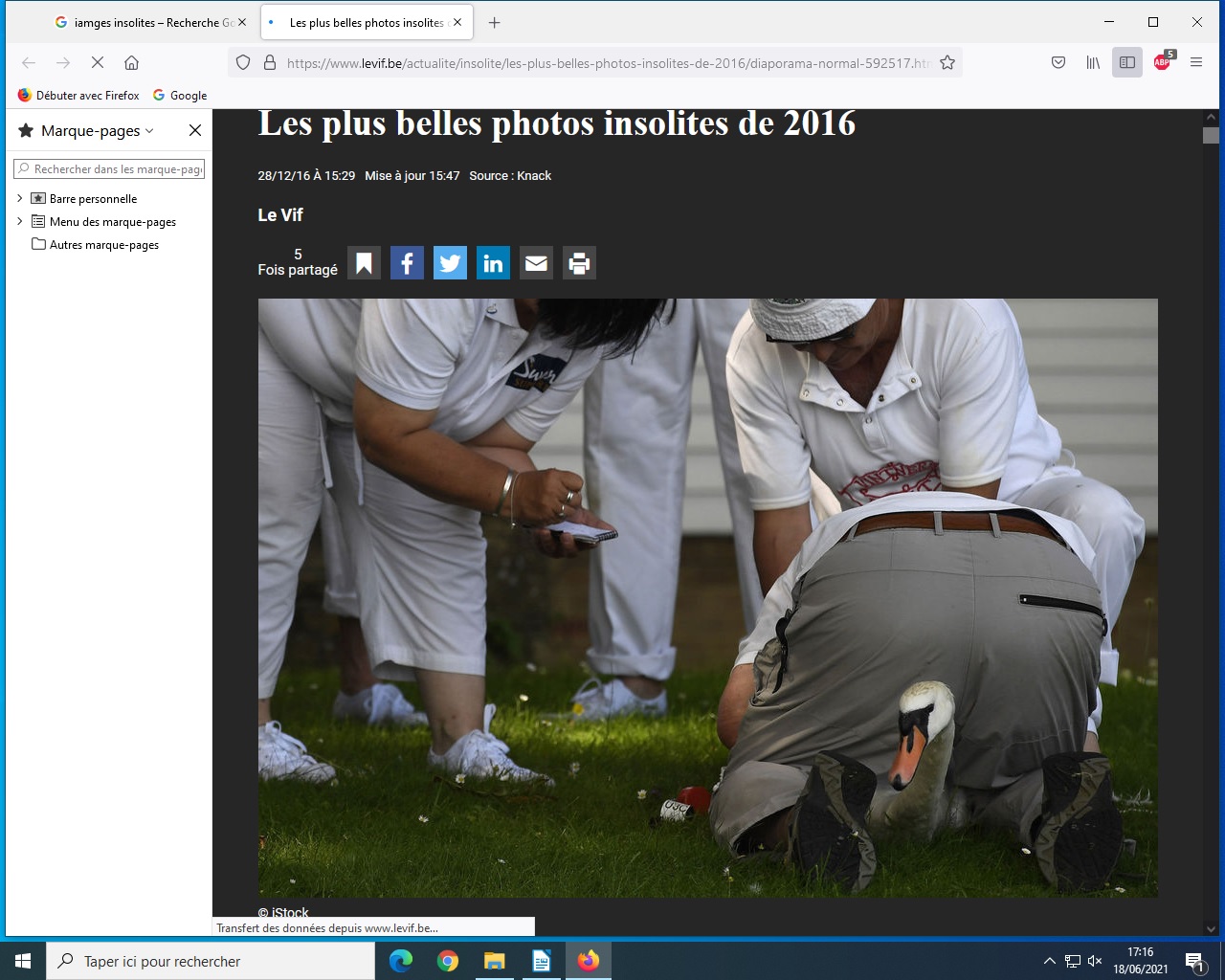Select the Autres marque-pages folder
The width and height of the screenshot is (1225, 980).
click(x=103, y=245)
